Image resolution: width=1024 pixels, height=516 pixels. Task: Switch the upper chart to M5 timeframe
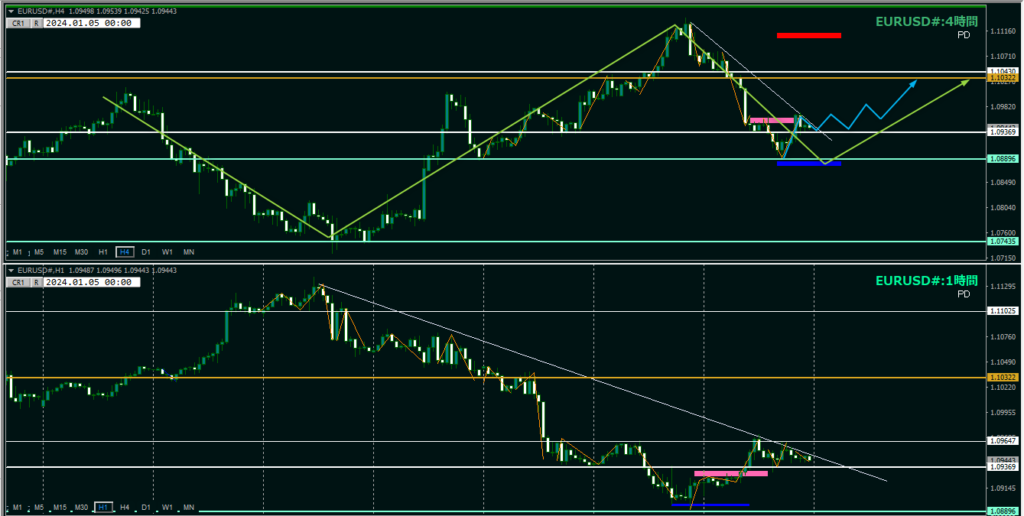[39, 252]
